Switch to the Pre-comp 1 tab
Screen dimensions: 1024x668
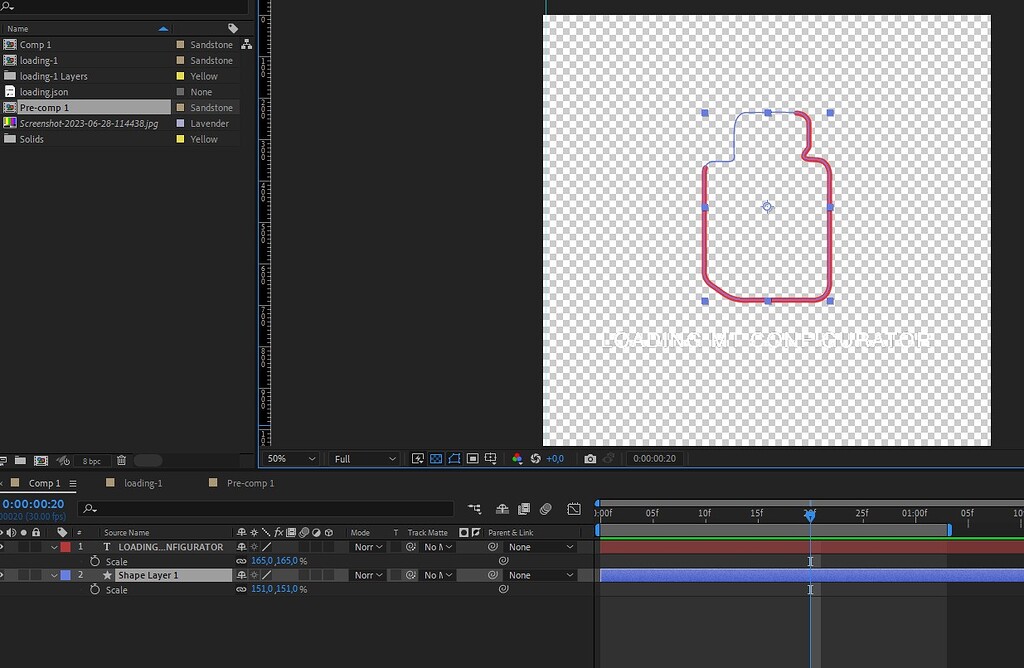[x=248, y=483]
